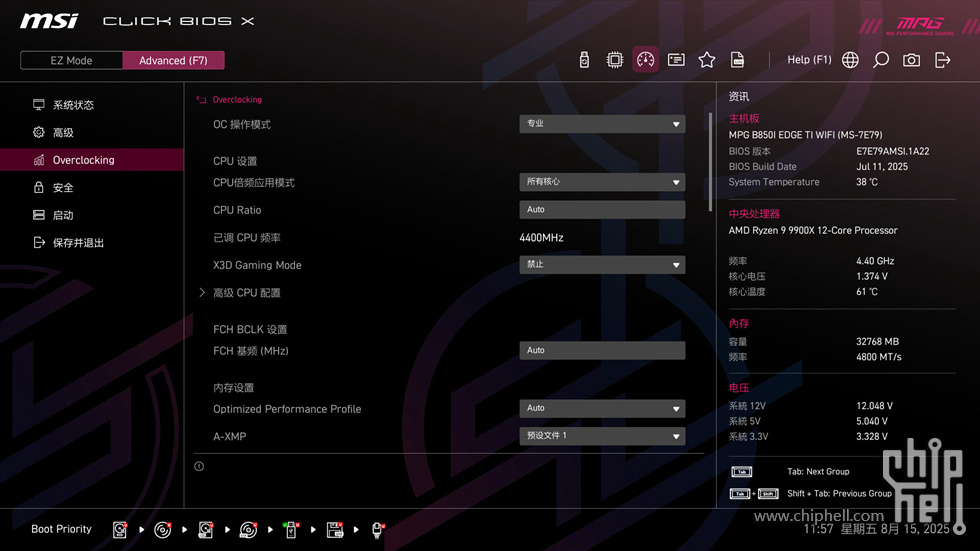The height and width of the screenshot is (551, 980).
Task: Open Help (F1)
Action: click(x=809, y=60)
